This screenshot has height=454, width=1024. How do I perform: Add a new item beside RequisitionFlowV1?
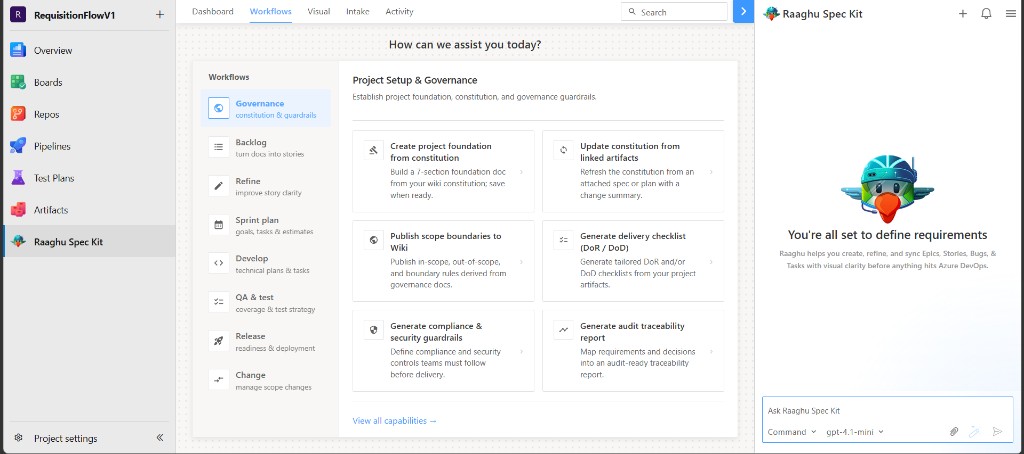(160, 15)
